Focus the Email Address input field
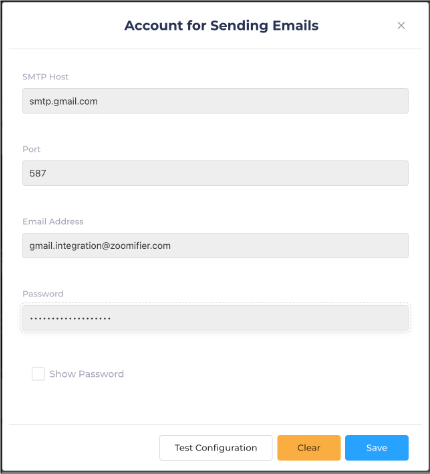 215,246
